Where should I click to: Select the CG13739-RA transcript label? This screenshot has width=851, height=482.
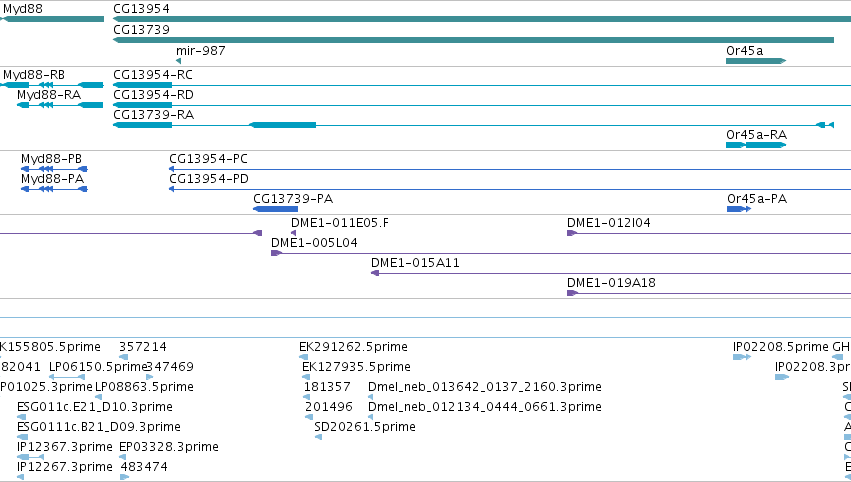pos(154,115)
